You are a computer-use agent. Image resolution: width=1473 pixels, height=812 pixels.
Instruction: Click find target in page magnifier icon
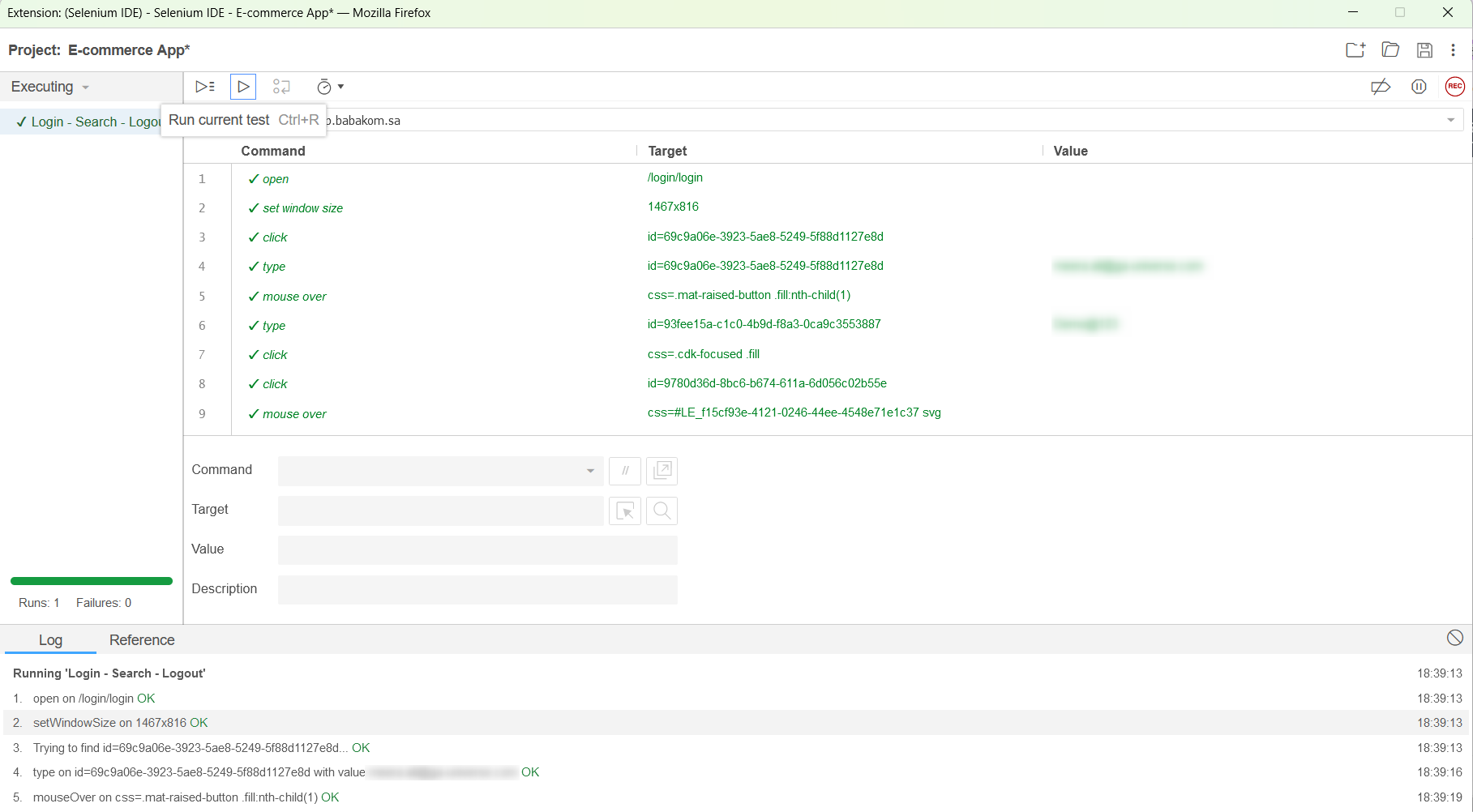[x=662, y=511]
